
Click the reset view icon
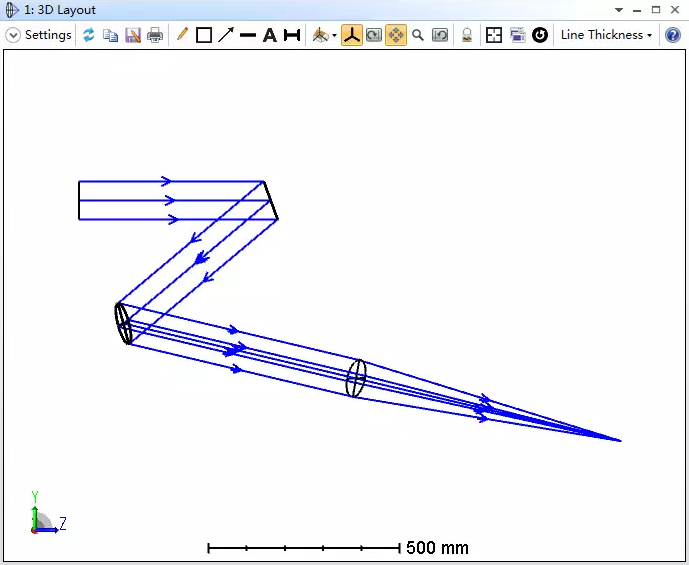[440, 35]
